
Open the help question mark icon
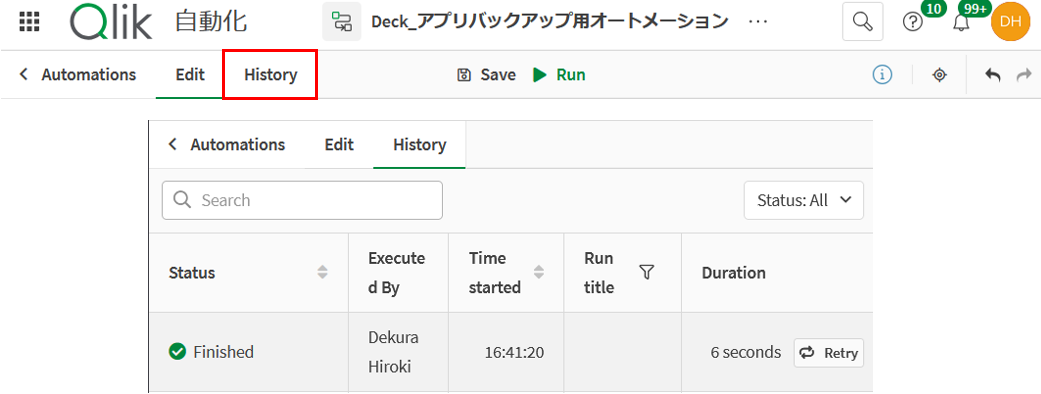[x=913, y=22]
